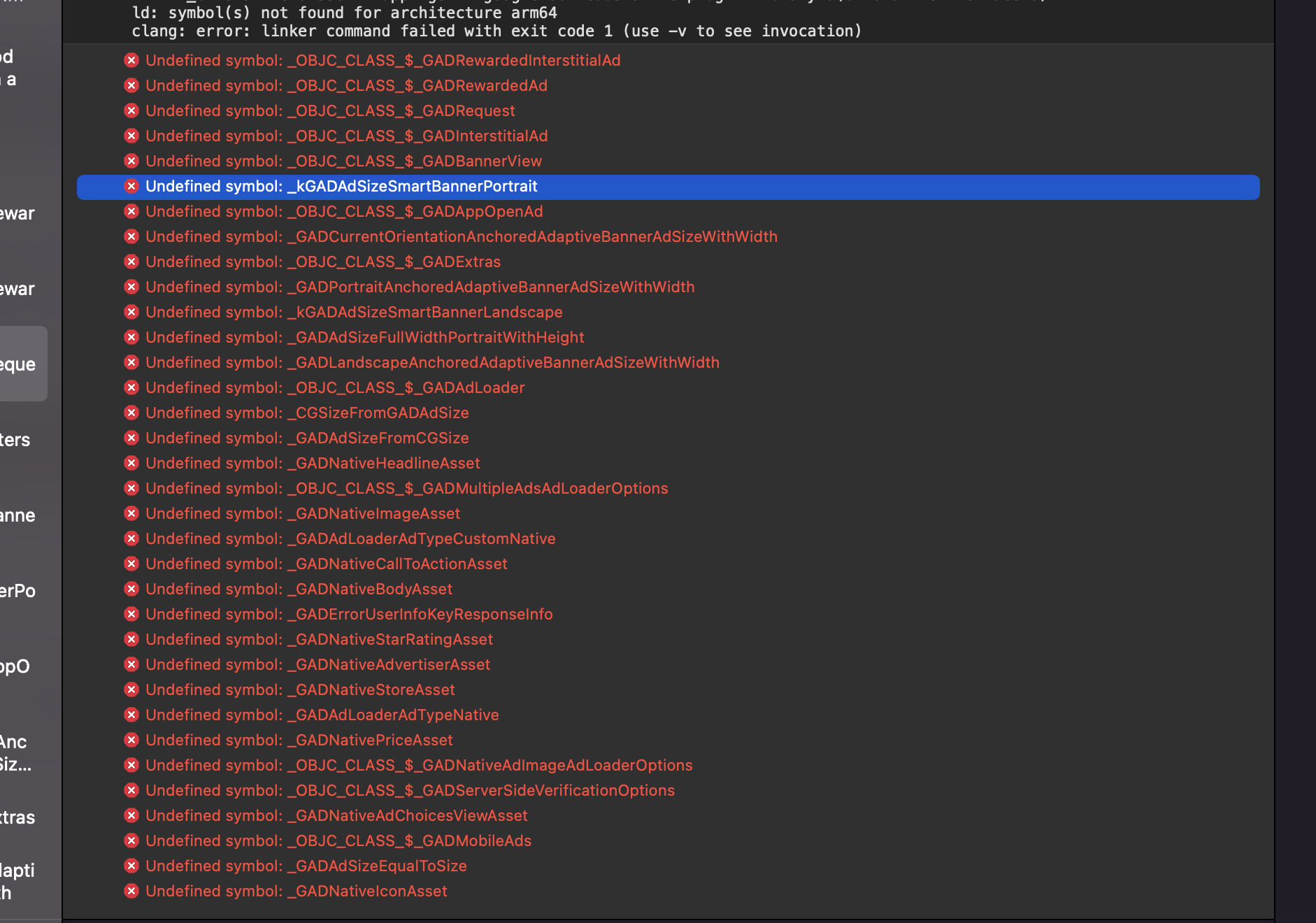Click the error icon beside GADAppOpenAd
The height and width of the screenshot is (923, 1316).
[131, 212]
